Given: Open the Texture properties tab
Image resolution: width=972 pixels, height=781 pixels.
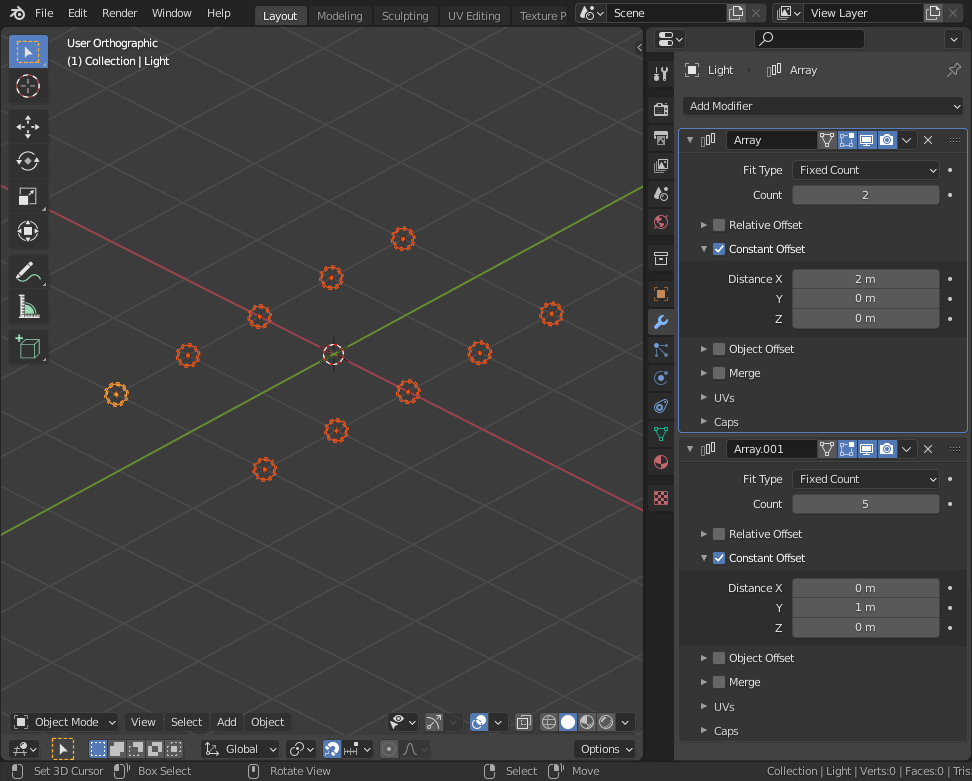Looking at the screenshot, I should (x=661, y=498).
